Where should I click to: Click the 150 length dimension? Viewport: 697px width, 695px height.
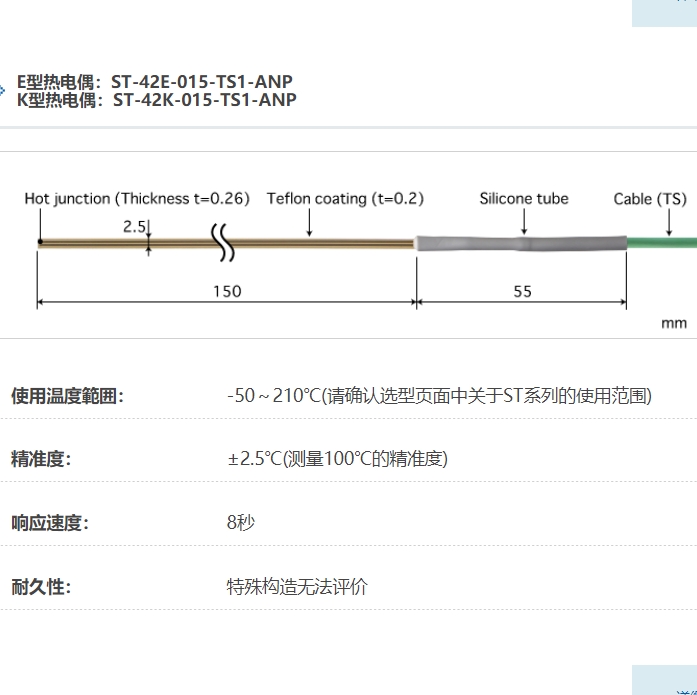pos(227,292)
